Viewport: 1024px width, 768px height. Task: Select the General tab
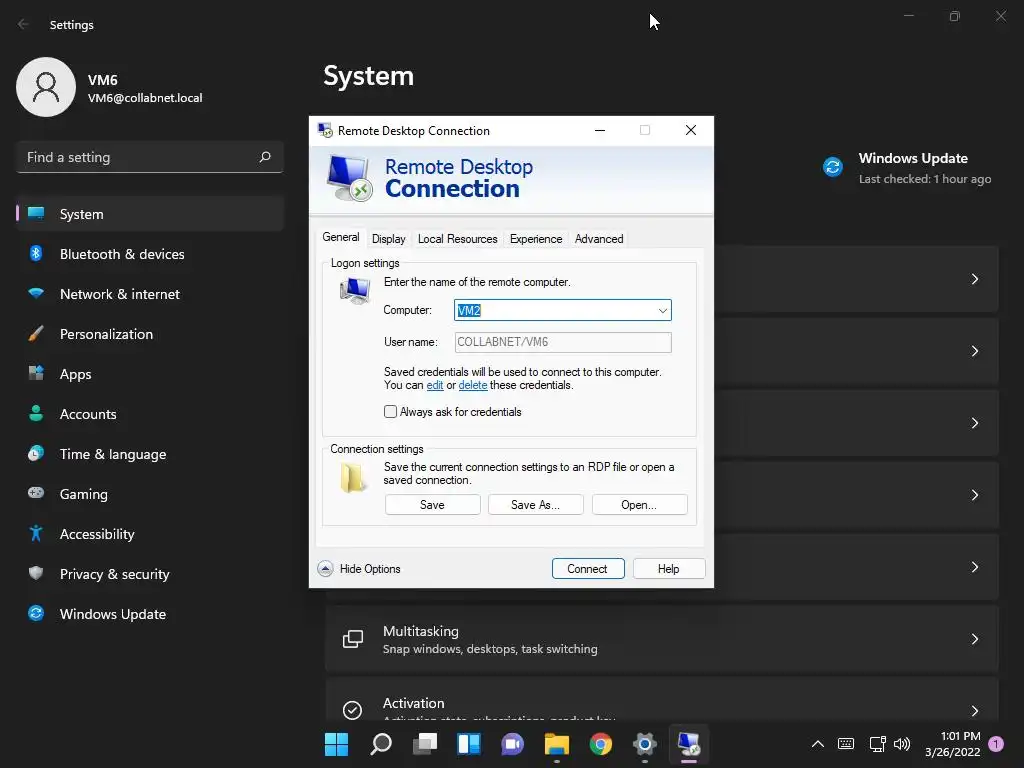click(x=341, y=237)
